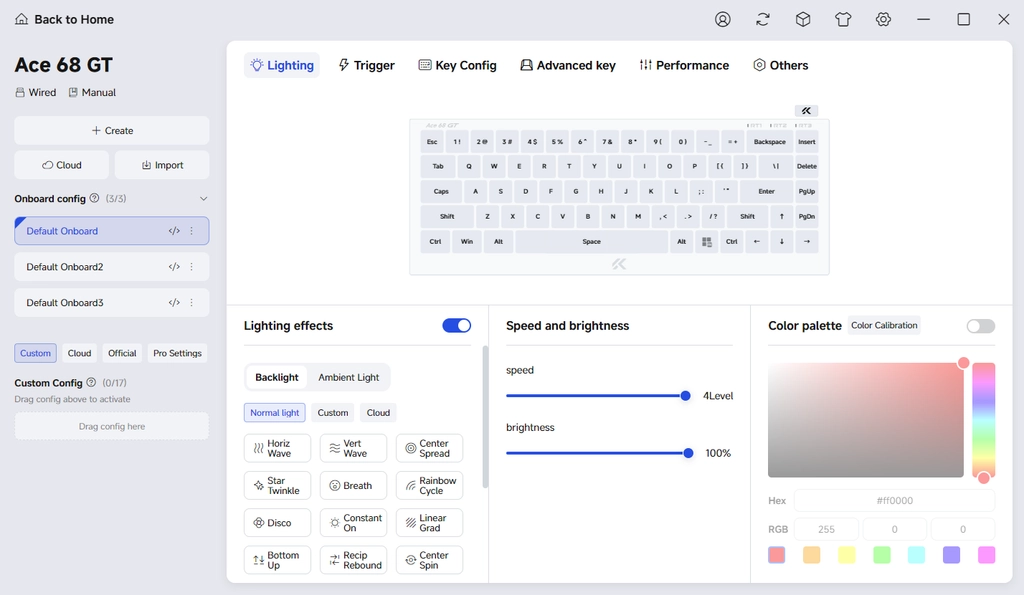Click the Custom Config help icon
Screen dimensions: 1024x595
coord(91,382)
